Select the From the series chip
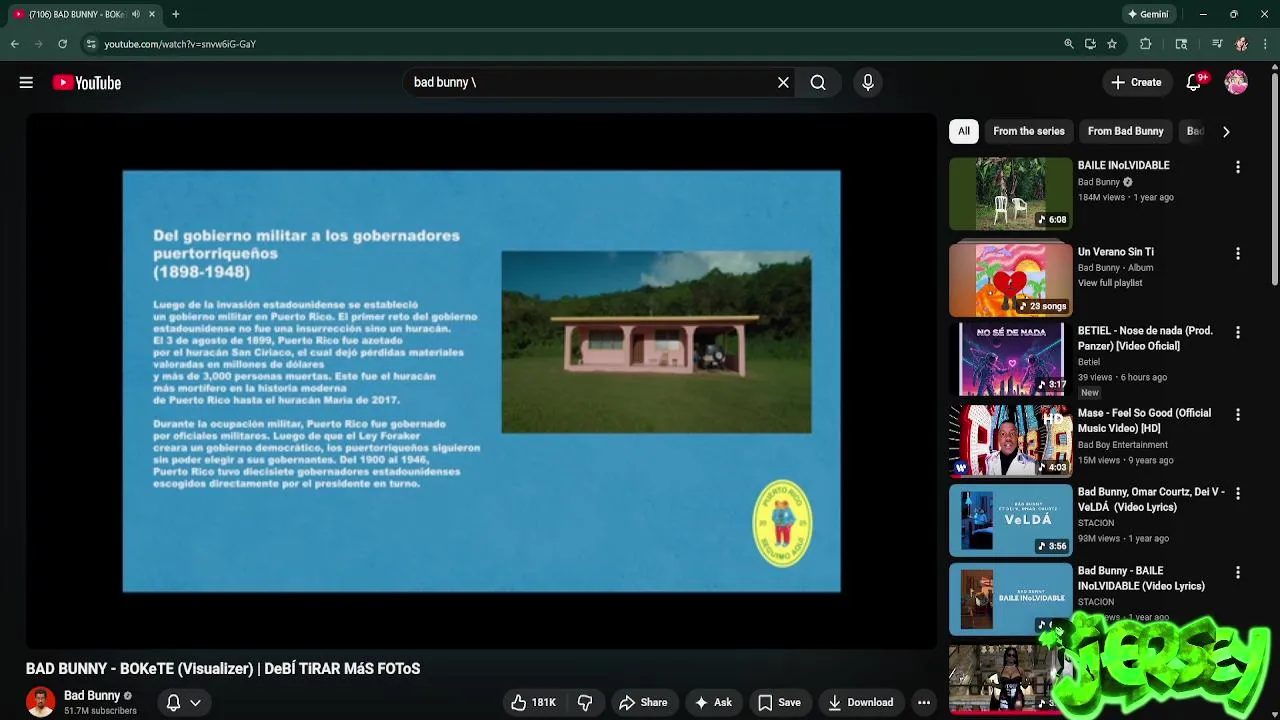 pyautogui.click(x=1029, y=131)
